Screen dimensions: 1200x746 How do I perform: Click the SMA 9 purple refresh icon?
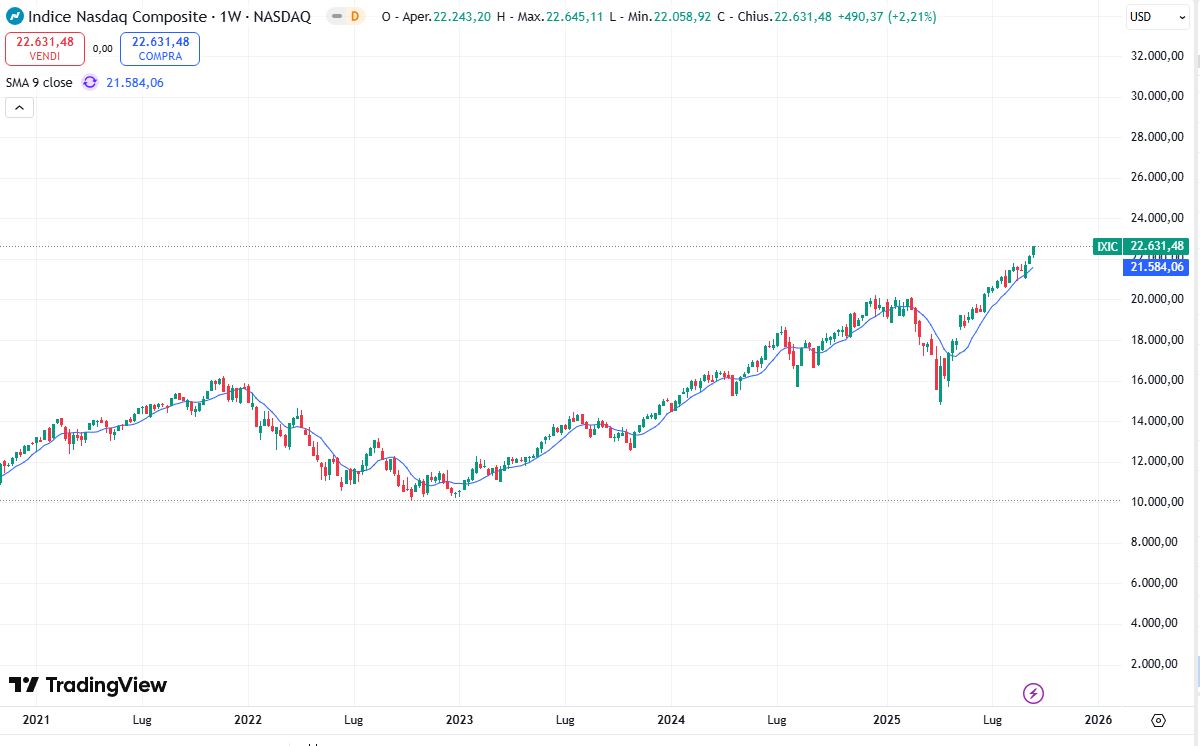click(x=90, y=83)
